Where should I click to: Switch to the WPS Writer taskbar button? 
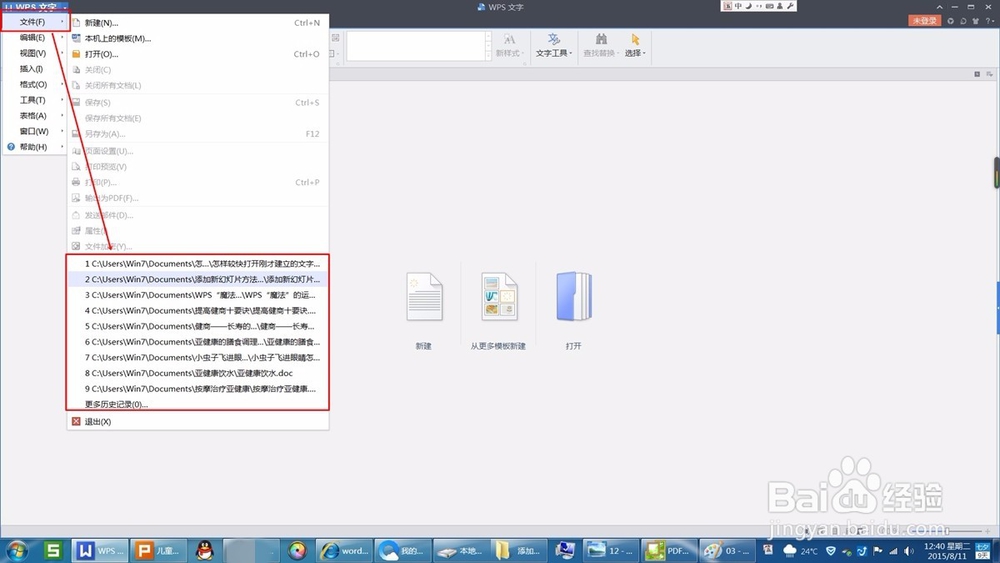pos(99,550)
